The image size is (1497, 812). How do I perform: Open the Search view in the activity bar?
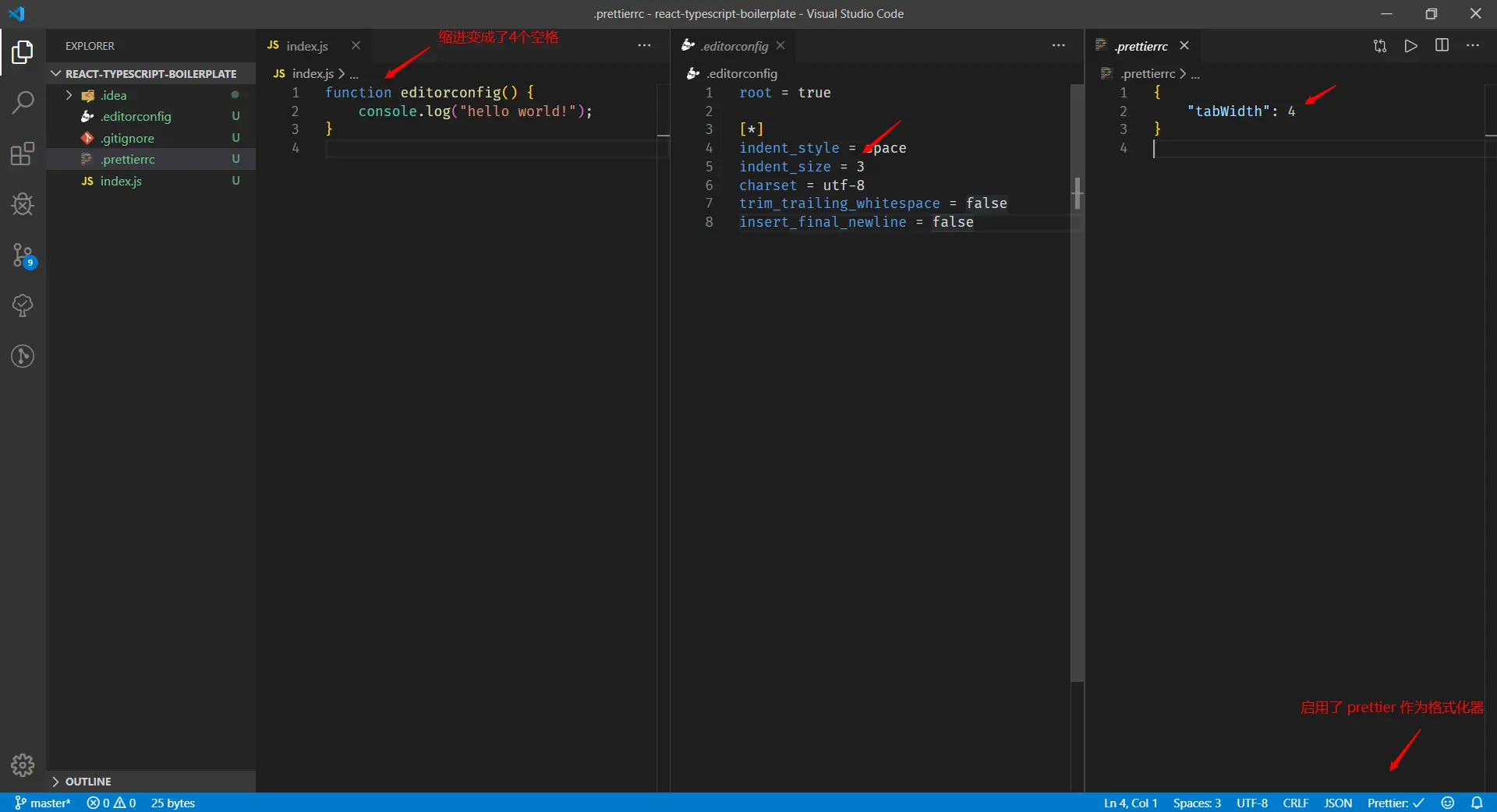click(23, 102)
